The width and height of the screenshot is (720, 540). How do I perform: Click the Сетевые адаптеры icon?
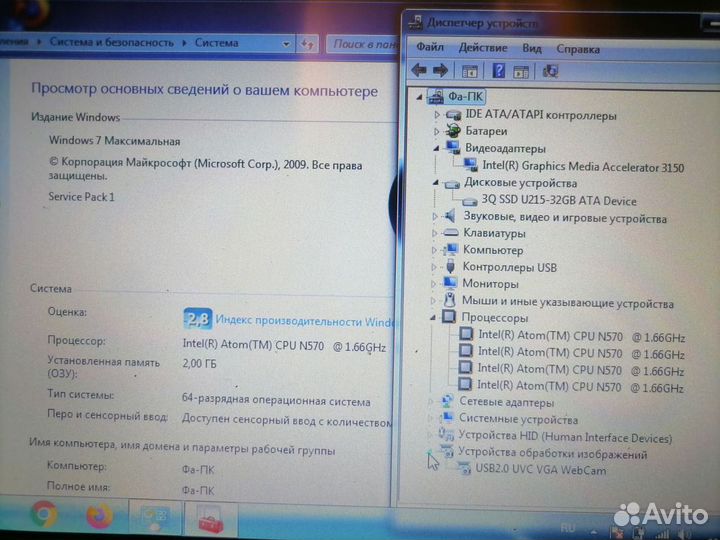tap(447, 401)
